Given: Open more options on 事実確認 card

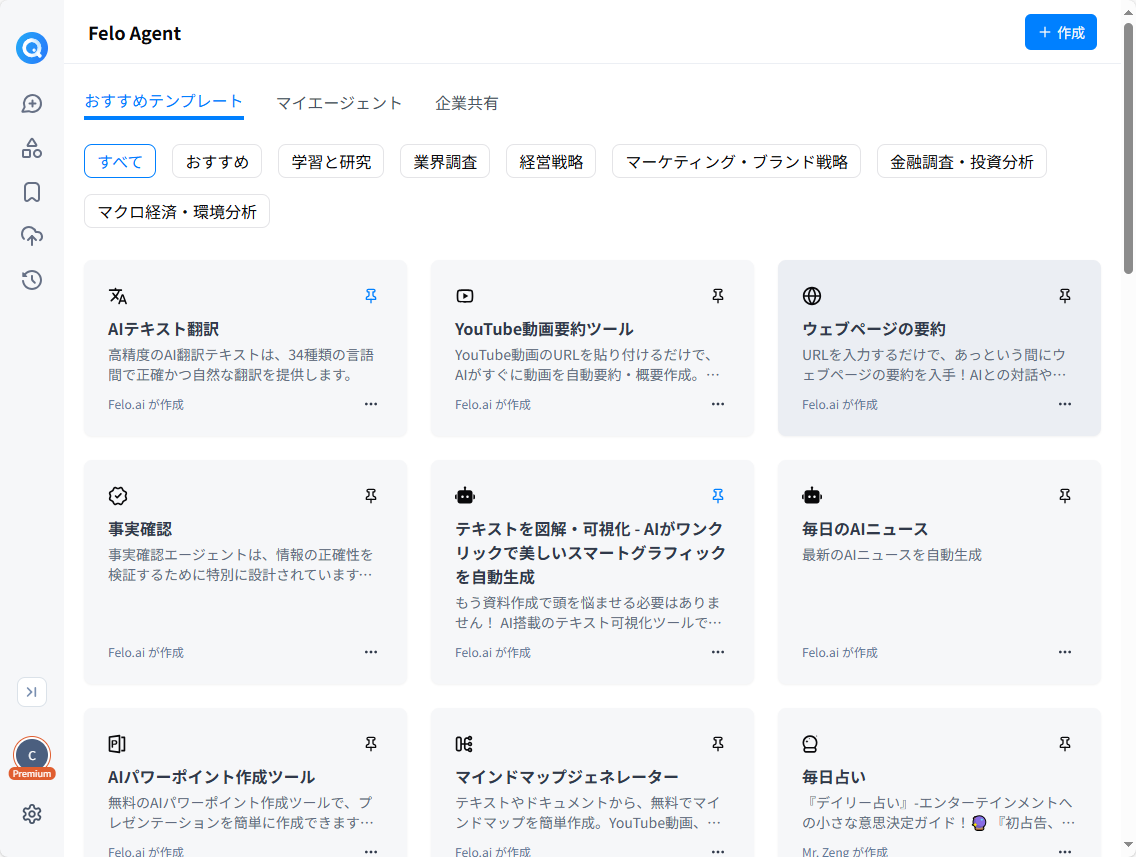Looking at the screenshot, I should click(x=371, y=652).
